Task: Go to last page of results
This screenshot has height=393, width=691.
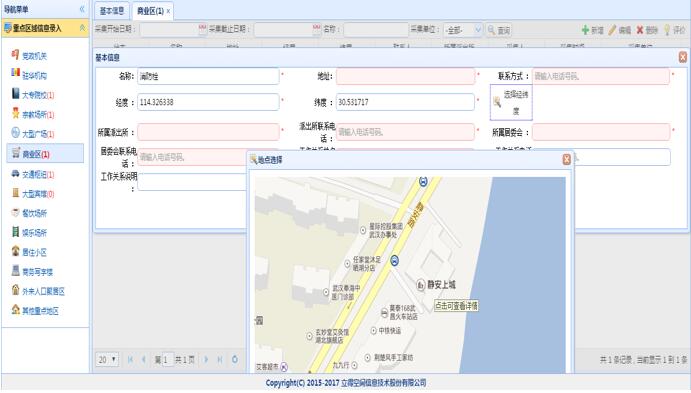Action: [x=219, y=360]
